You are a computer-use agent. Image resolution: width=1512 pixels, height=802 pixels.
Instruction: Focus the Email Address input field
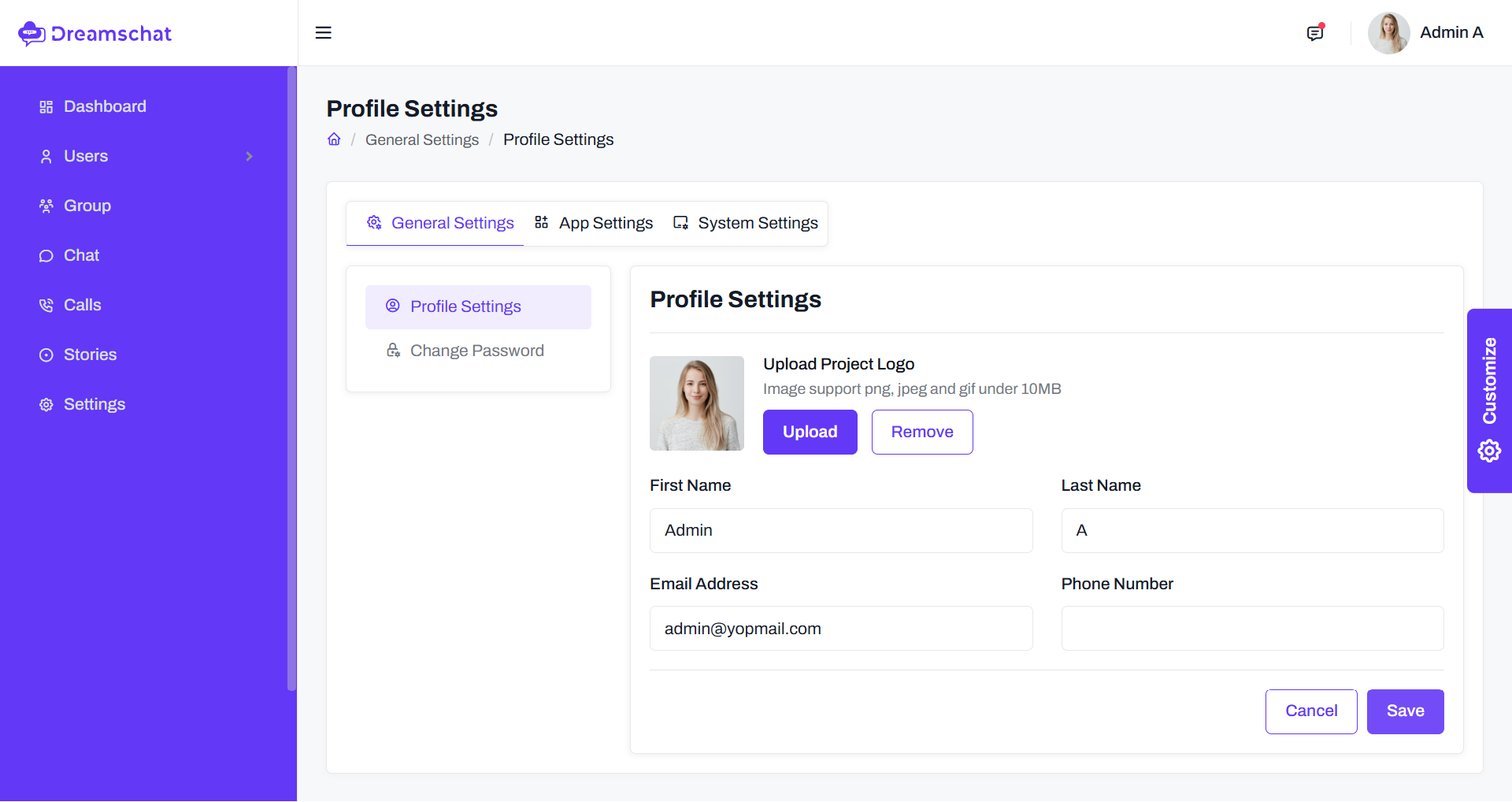(x=841, y=629)
